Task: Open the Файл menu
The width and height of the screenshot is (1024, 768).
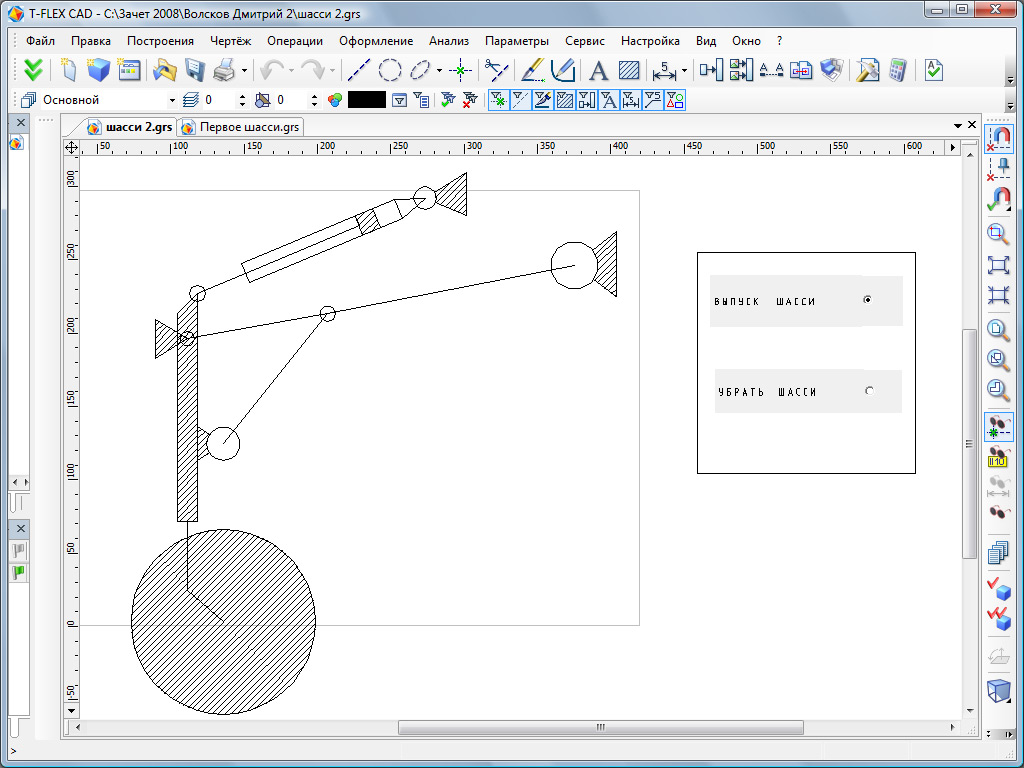Action: 40,40
